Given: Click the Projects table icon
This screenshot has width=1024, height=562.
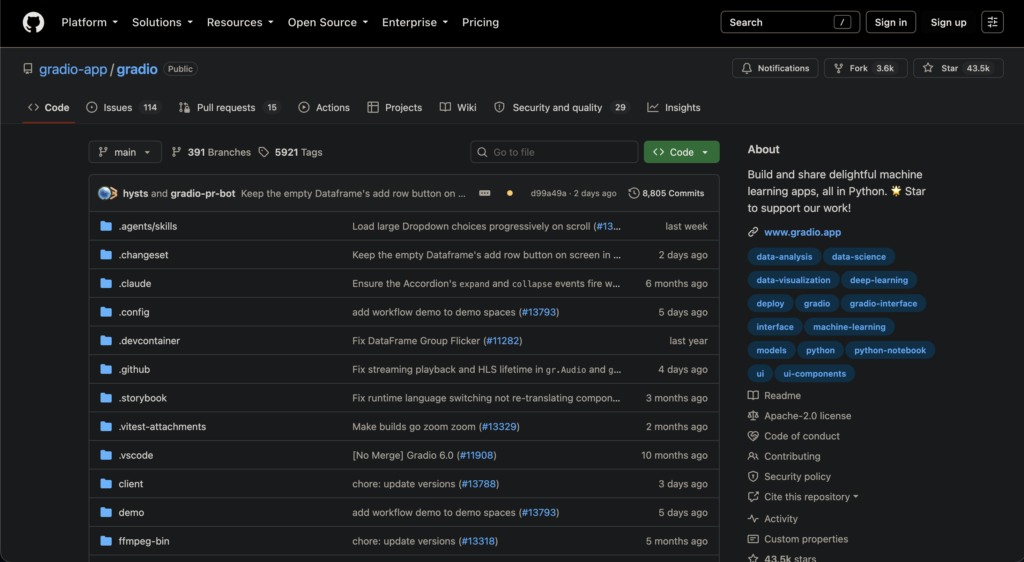Looking at the screenshot, I should [x=373, y=107].
